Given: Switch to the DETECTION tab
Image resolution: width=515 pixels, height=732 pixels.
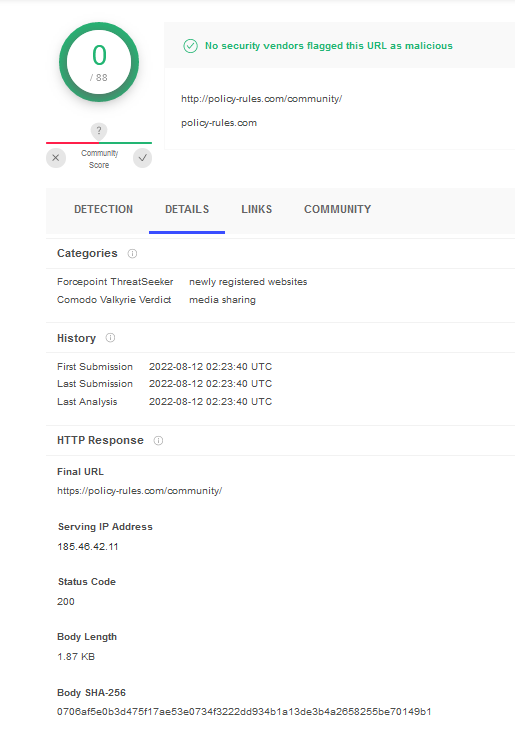Looking at the screenshot, I should [104, 209].
